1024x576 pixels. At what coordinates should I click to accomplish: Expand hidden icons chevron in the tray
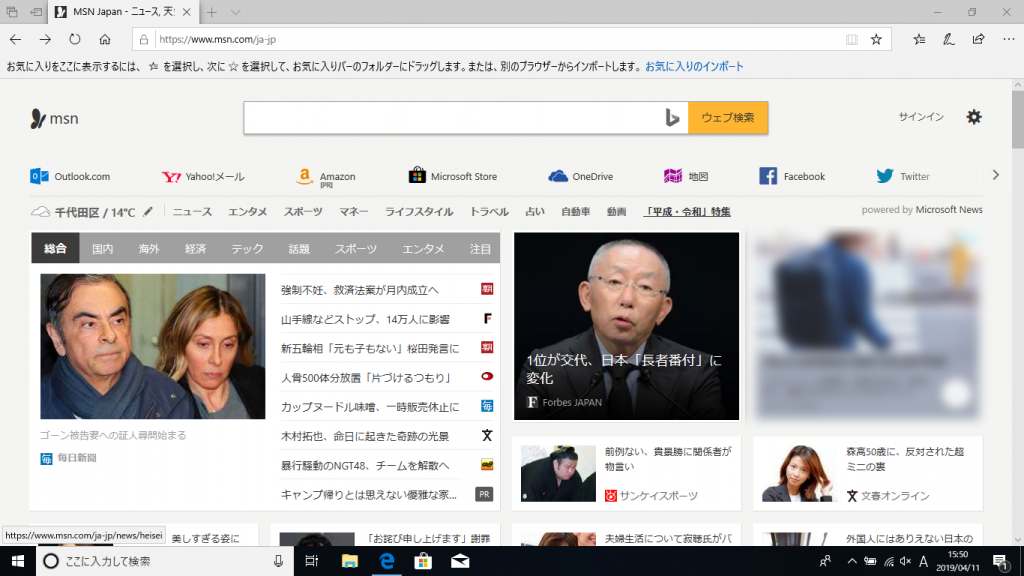[853, 563]
